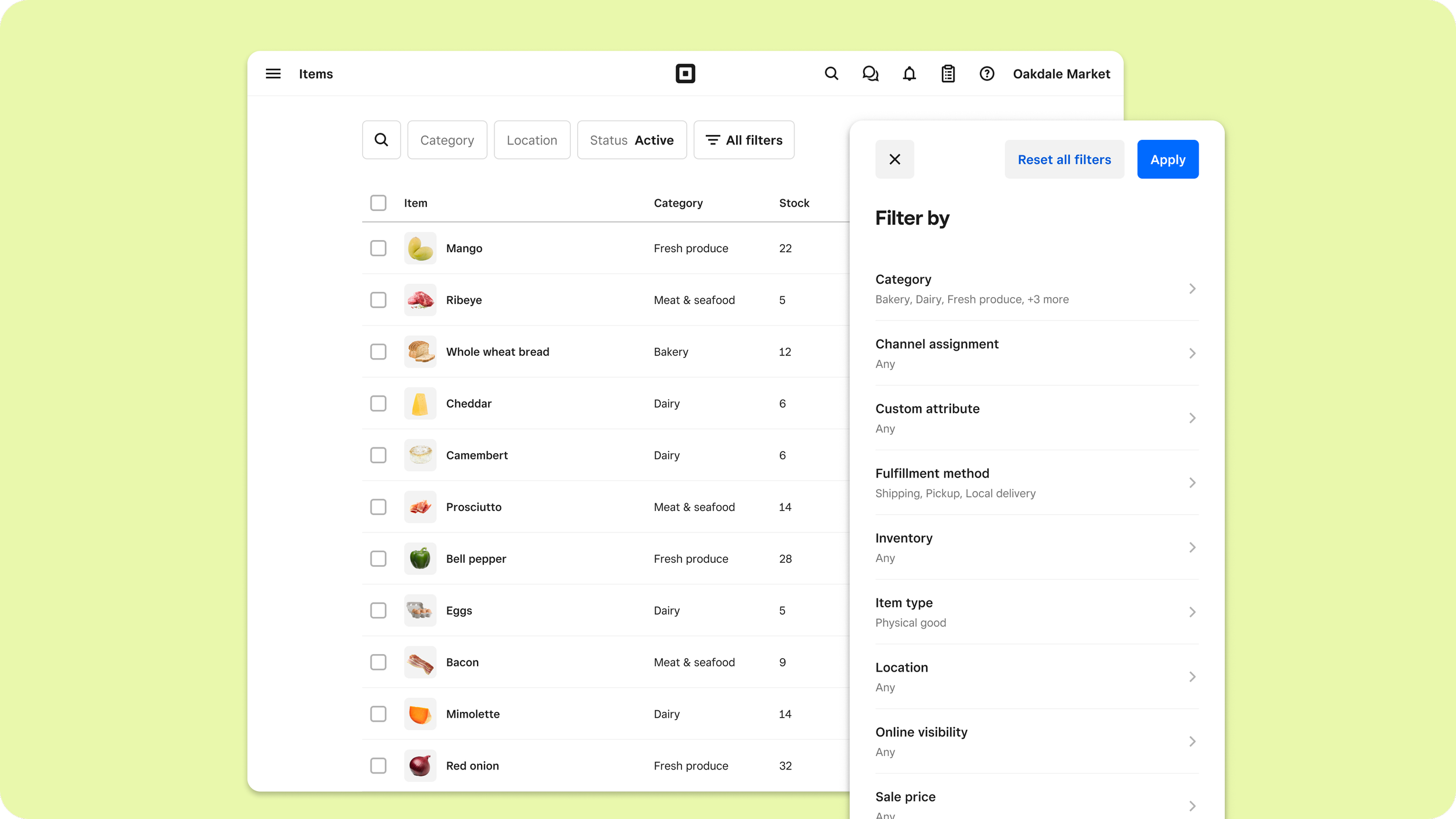The width and height of the screenshot is (1456, 819).
Task: Open the Location filter pill
Action: (532, 140)
